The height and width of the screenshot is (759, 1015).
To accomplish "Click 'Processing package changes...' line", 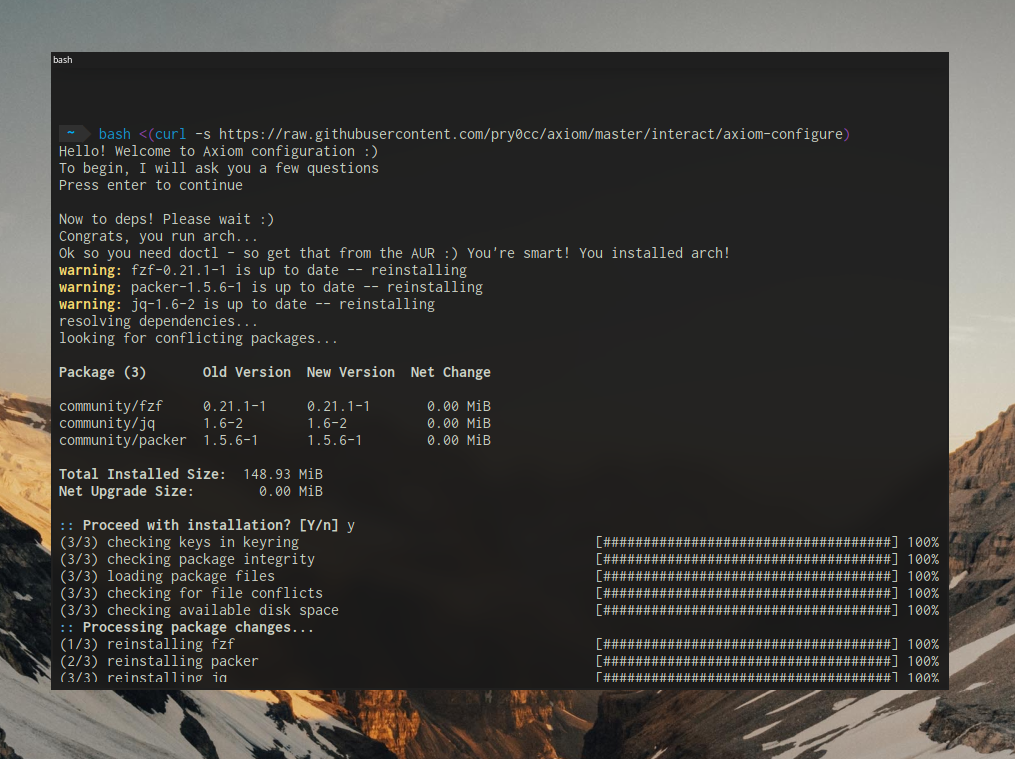I will (198, 627).
